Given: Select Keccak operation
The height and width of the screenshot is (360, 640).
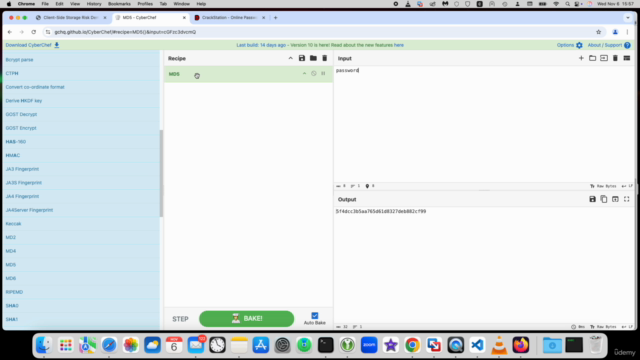Looking at the screenshot, I should click(81, 224).
